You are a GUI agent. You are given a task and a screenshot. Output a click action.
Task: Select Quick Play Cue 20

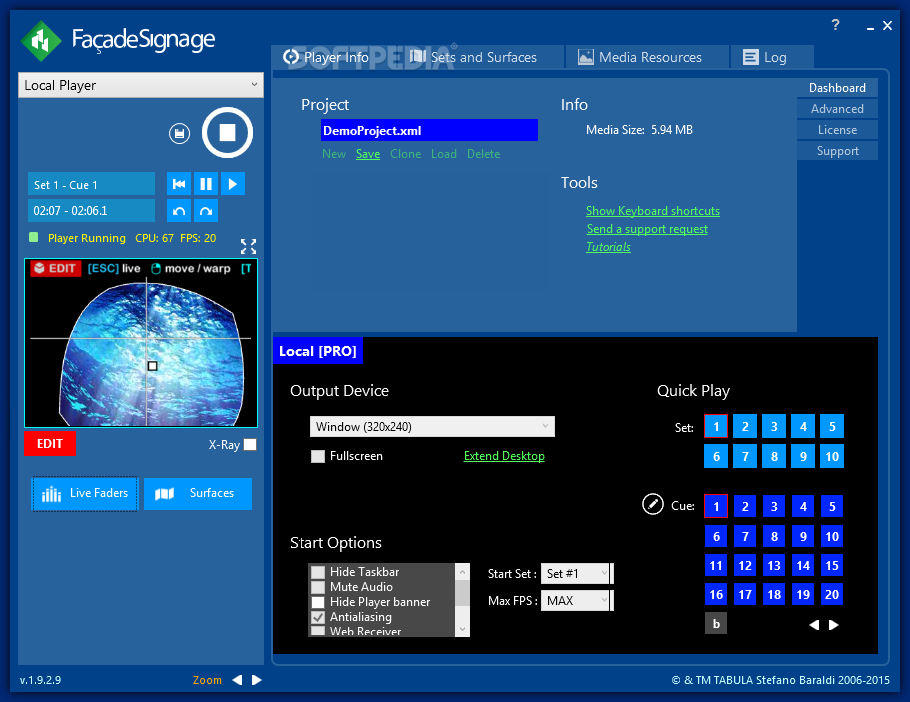(832, 595)
